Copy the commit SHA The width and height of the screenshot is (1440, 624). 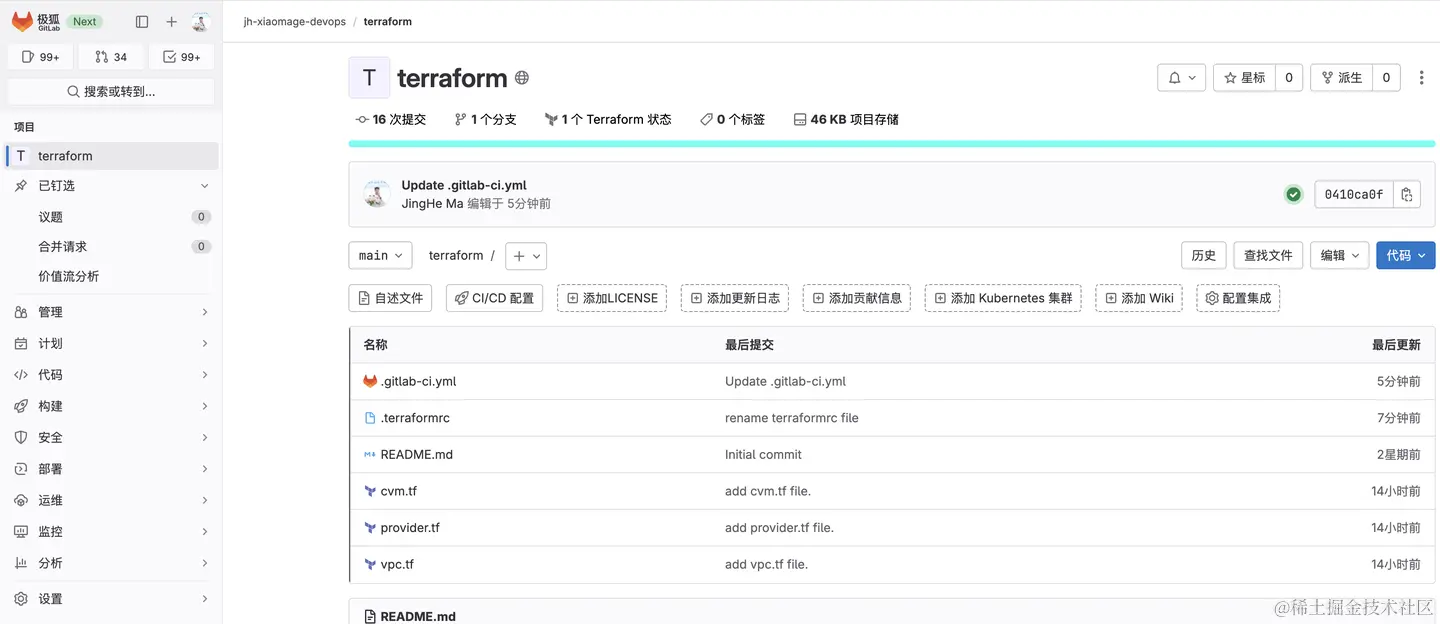pyautogui.click(x=1407, y=194)
